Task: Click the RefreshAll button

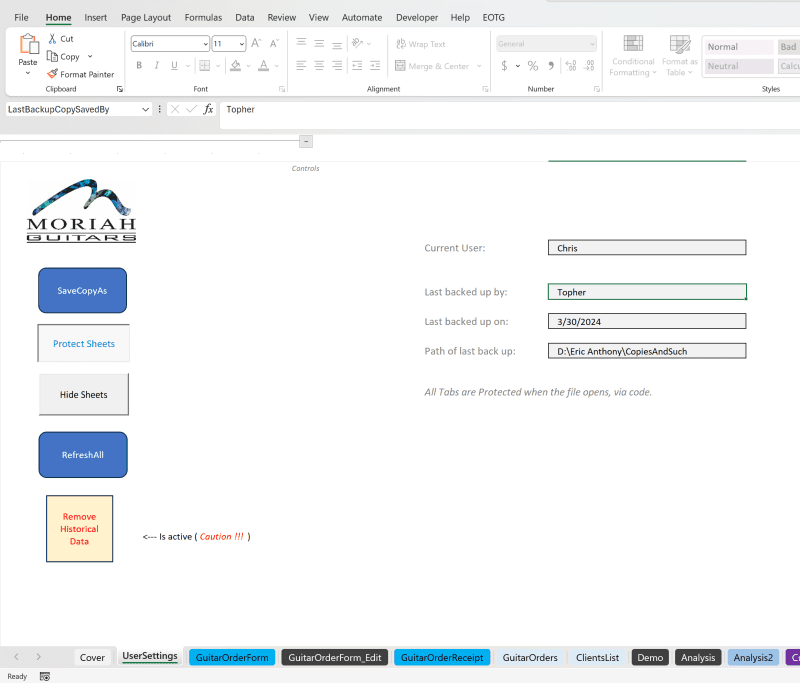Action: [82, 454]
